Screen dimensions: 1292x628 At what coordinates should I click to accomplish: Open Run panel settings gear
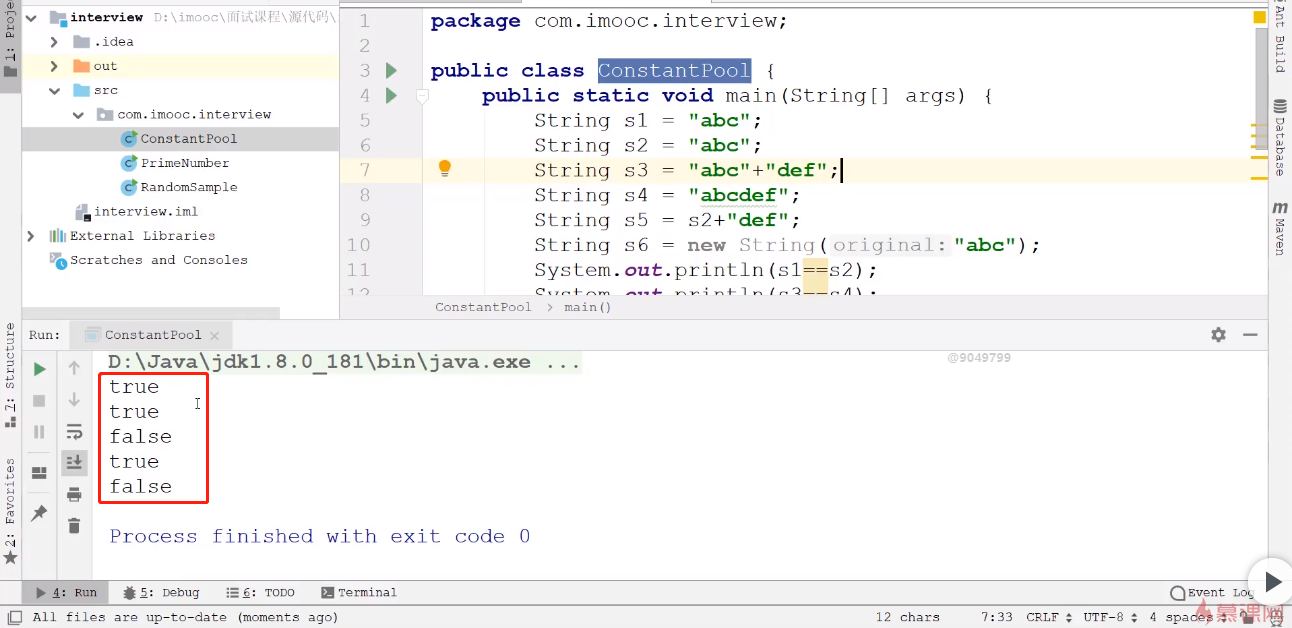click(1218, 335)
